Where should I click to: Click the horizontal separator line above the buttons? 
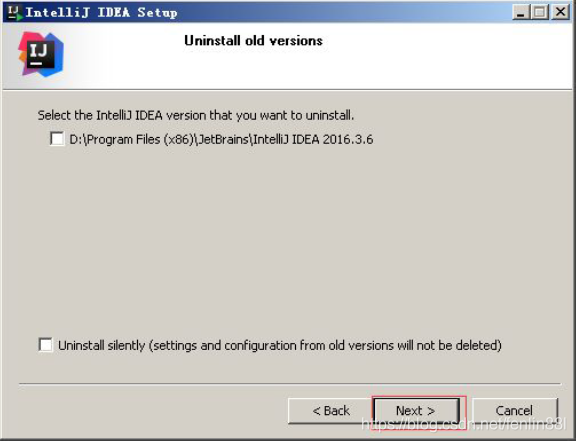click(x=290, y=384)
